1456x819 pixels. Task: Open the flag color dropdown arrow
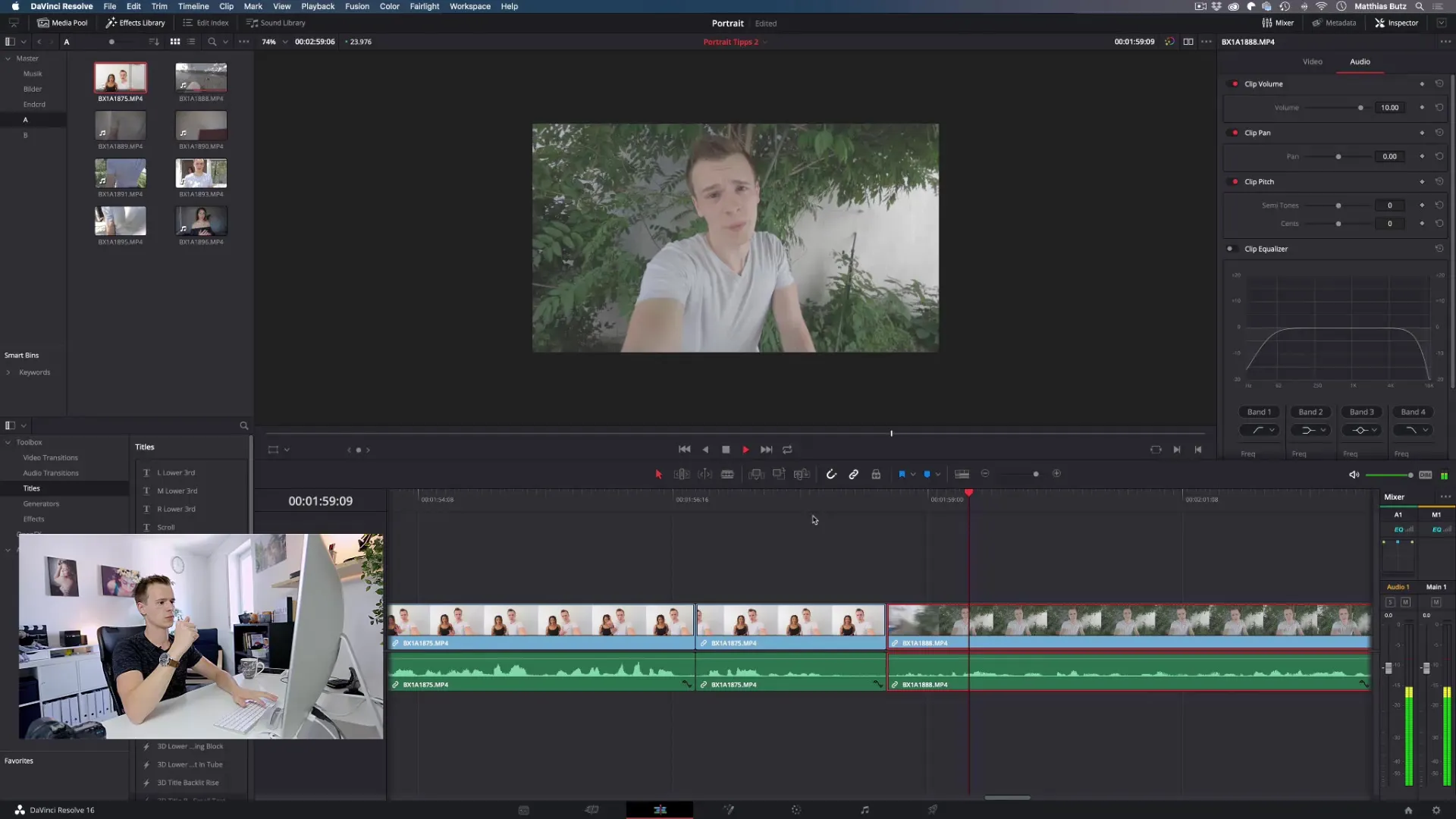tap(913, 474)
